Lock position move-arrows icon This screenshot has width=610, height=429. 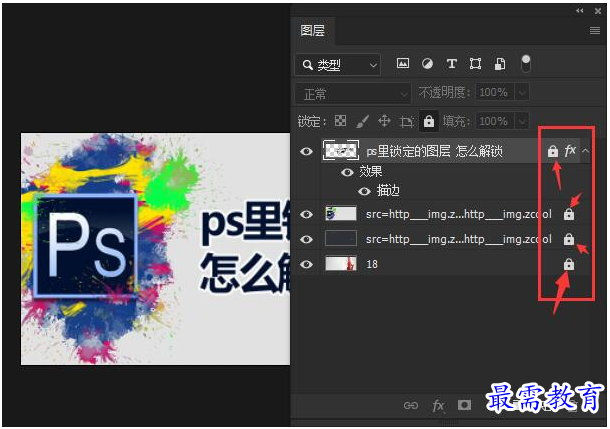tap(384, 121)
